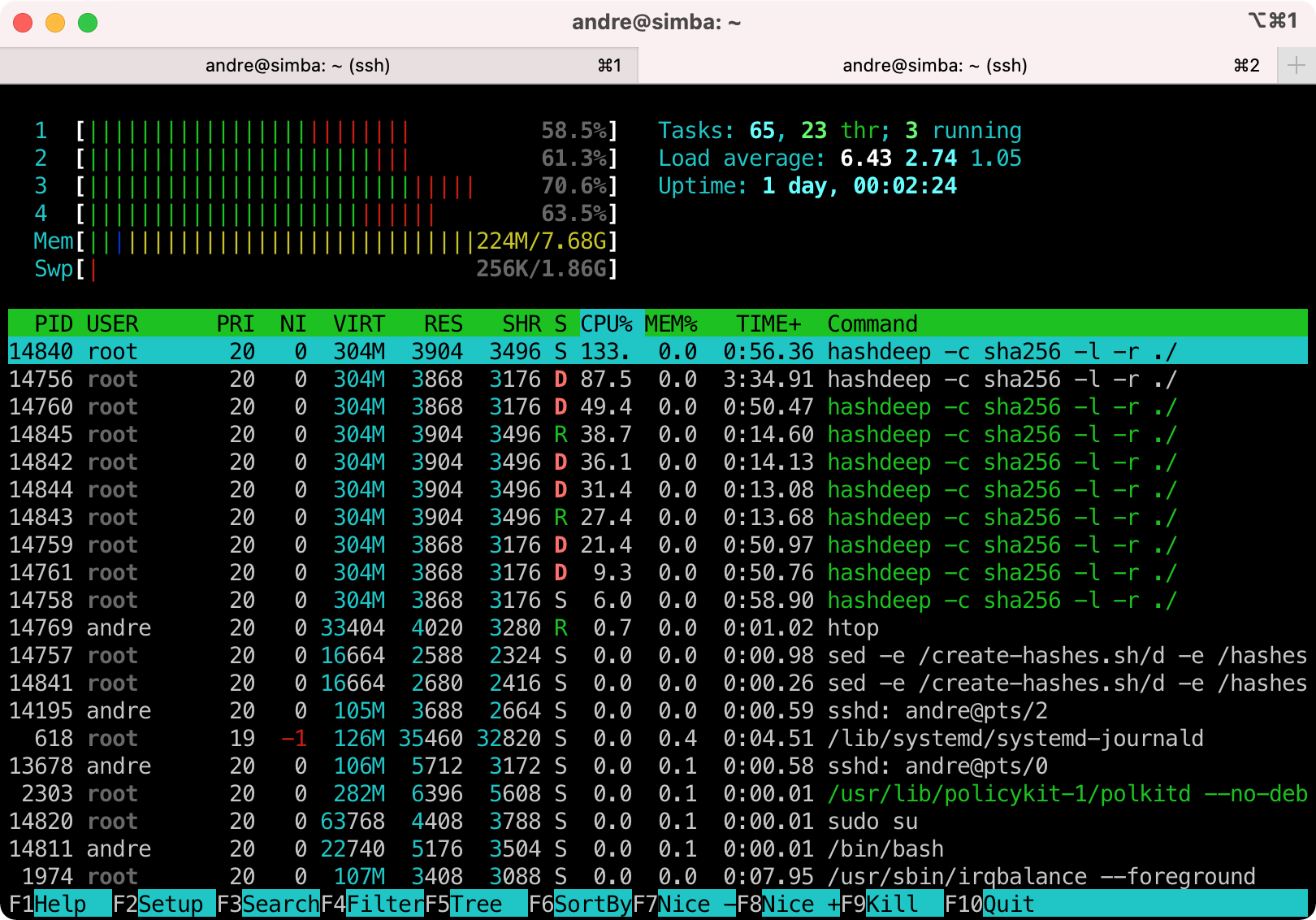The height and width of the screenshot is (920, 1316).
Task: Click the new tab plus icon
Action: 1296,66
